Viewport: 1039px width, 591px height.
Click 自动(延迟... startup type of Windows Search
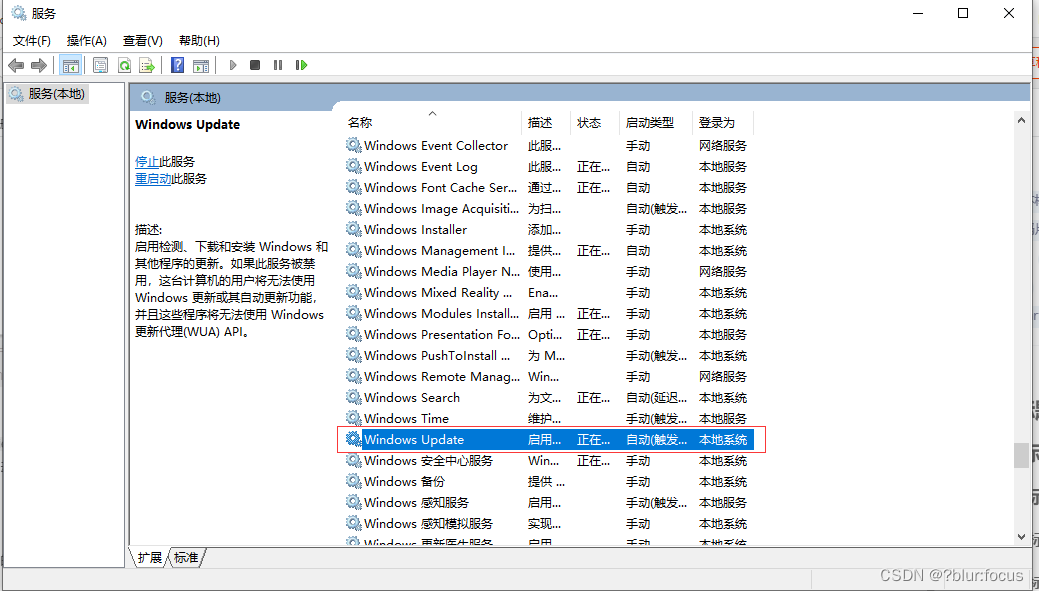pyautogui.click(x=657, y=398)
